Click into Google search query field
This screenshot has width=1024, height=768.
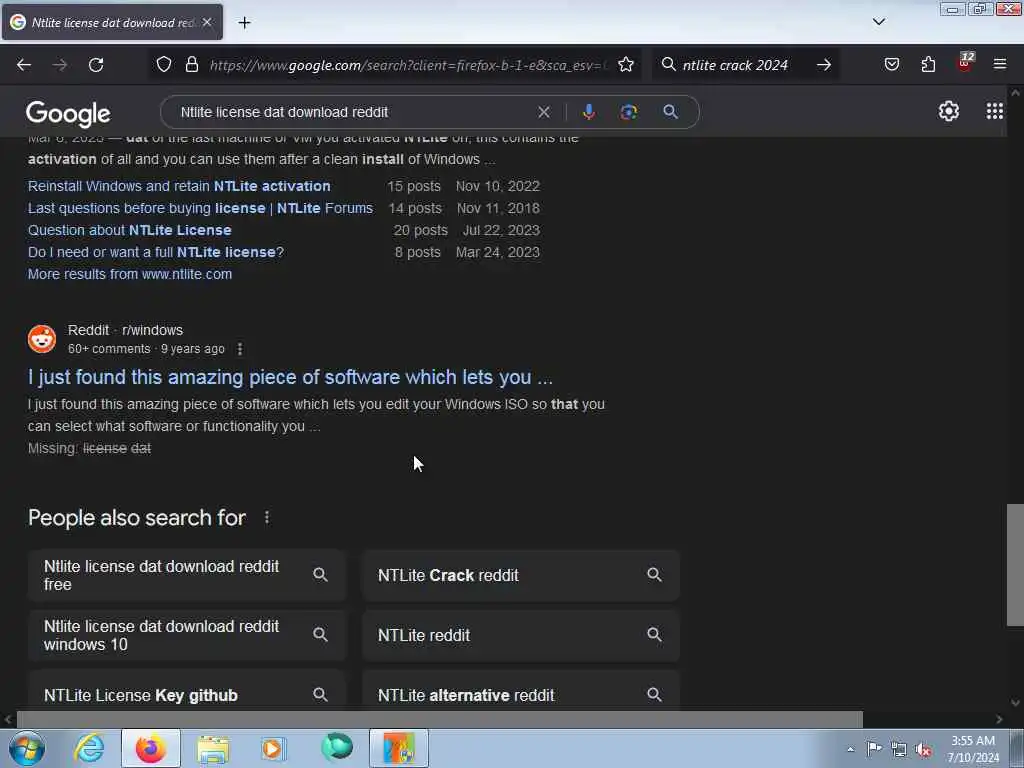click(353, 112)
